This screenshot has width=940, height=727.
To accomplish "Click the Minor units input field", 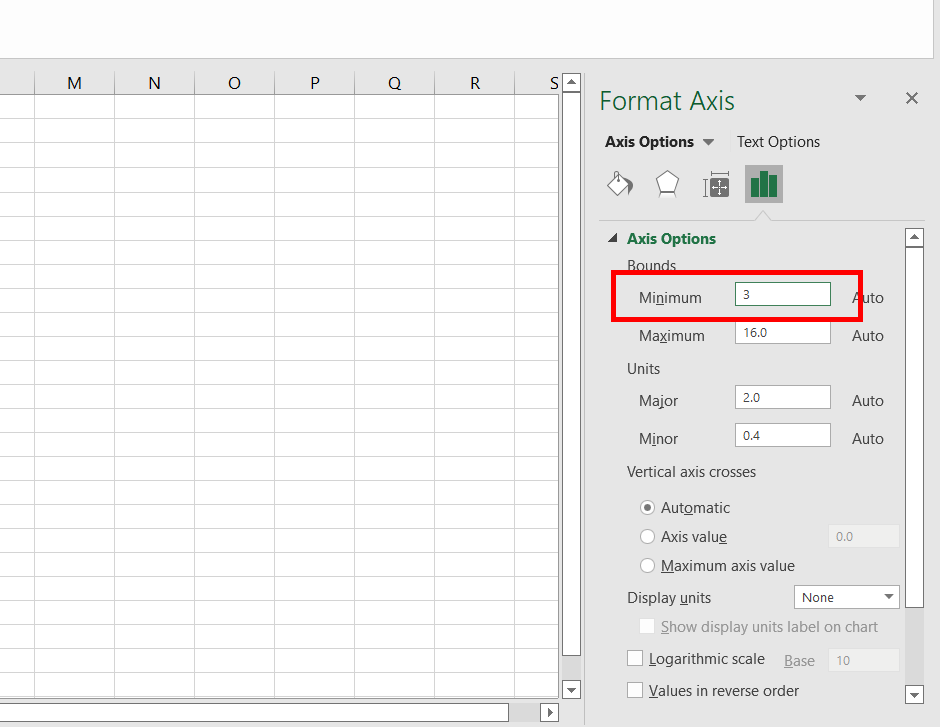I will [x=783, y=436].
